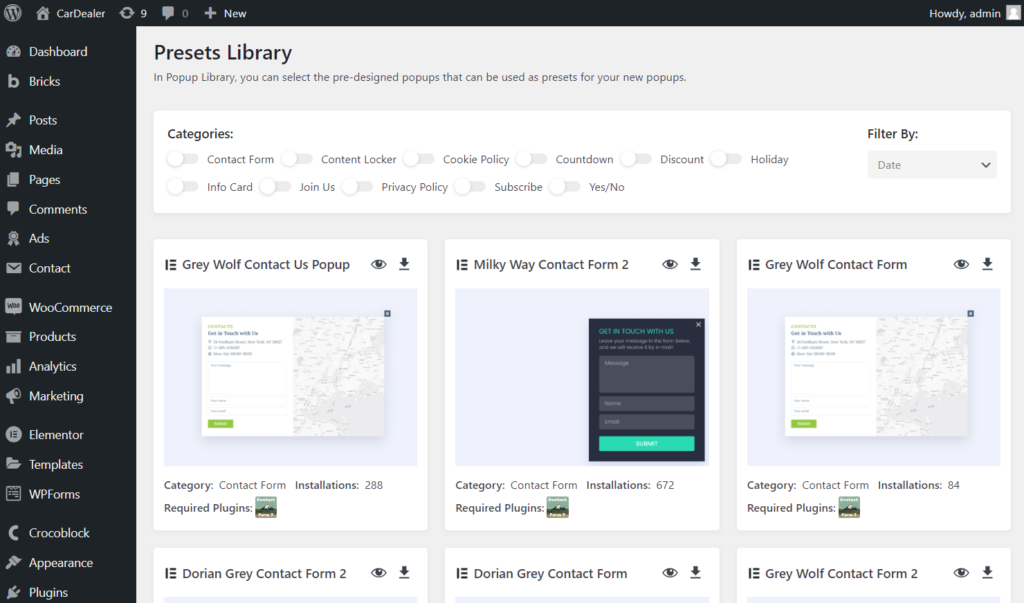
Task: Toggle the Content Locker category
Action: coord(296,159)
